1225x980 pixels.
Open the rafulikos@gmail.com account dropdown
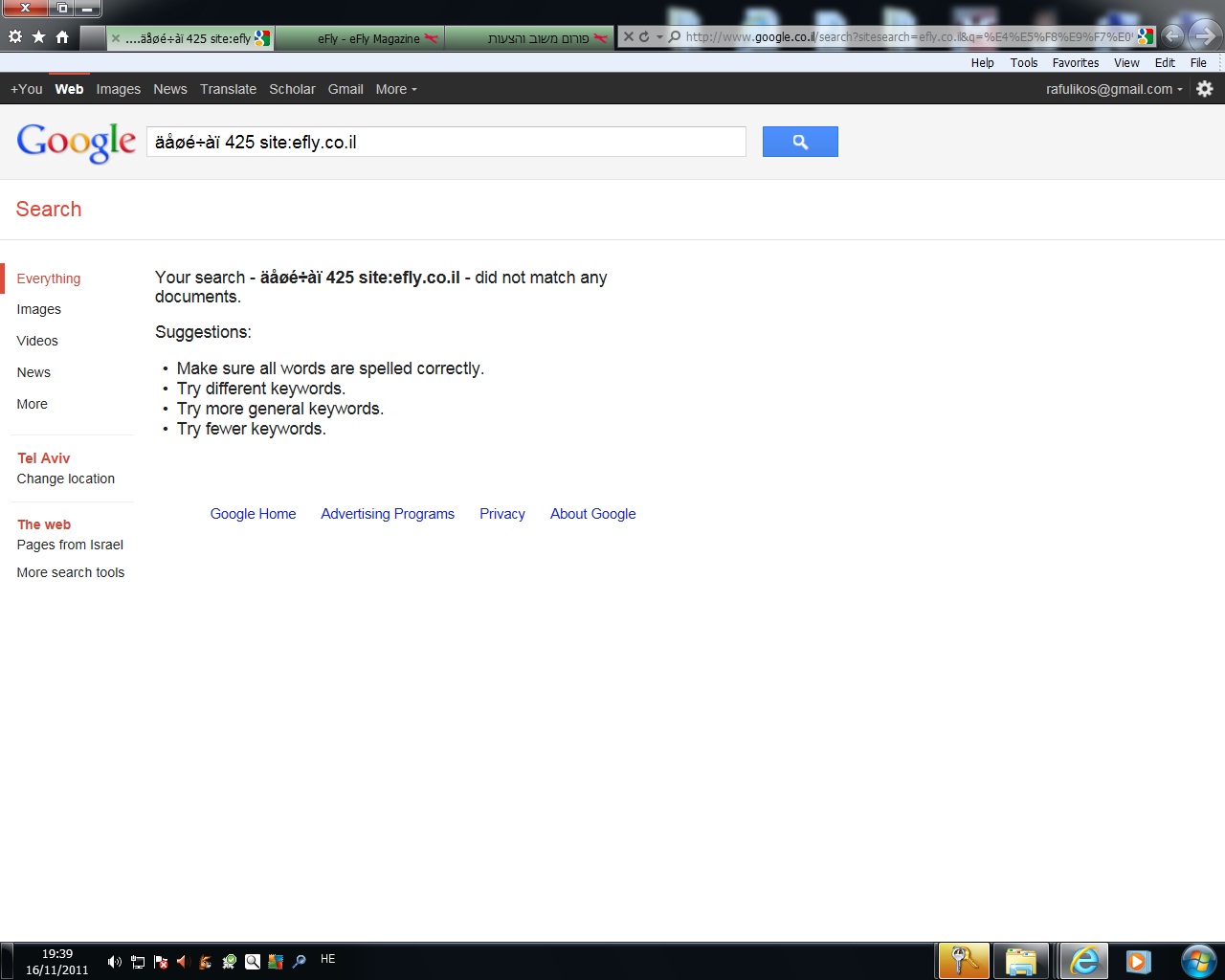pyautogui.click(x=1114, y=89)
